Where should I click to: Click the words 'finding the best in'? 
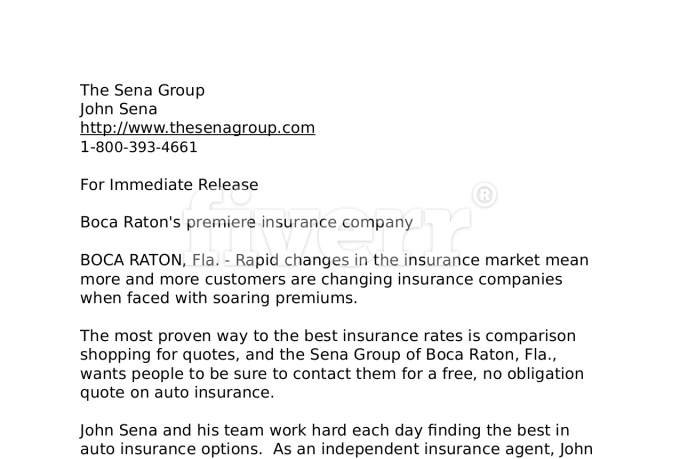(498, 430)
